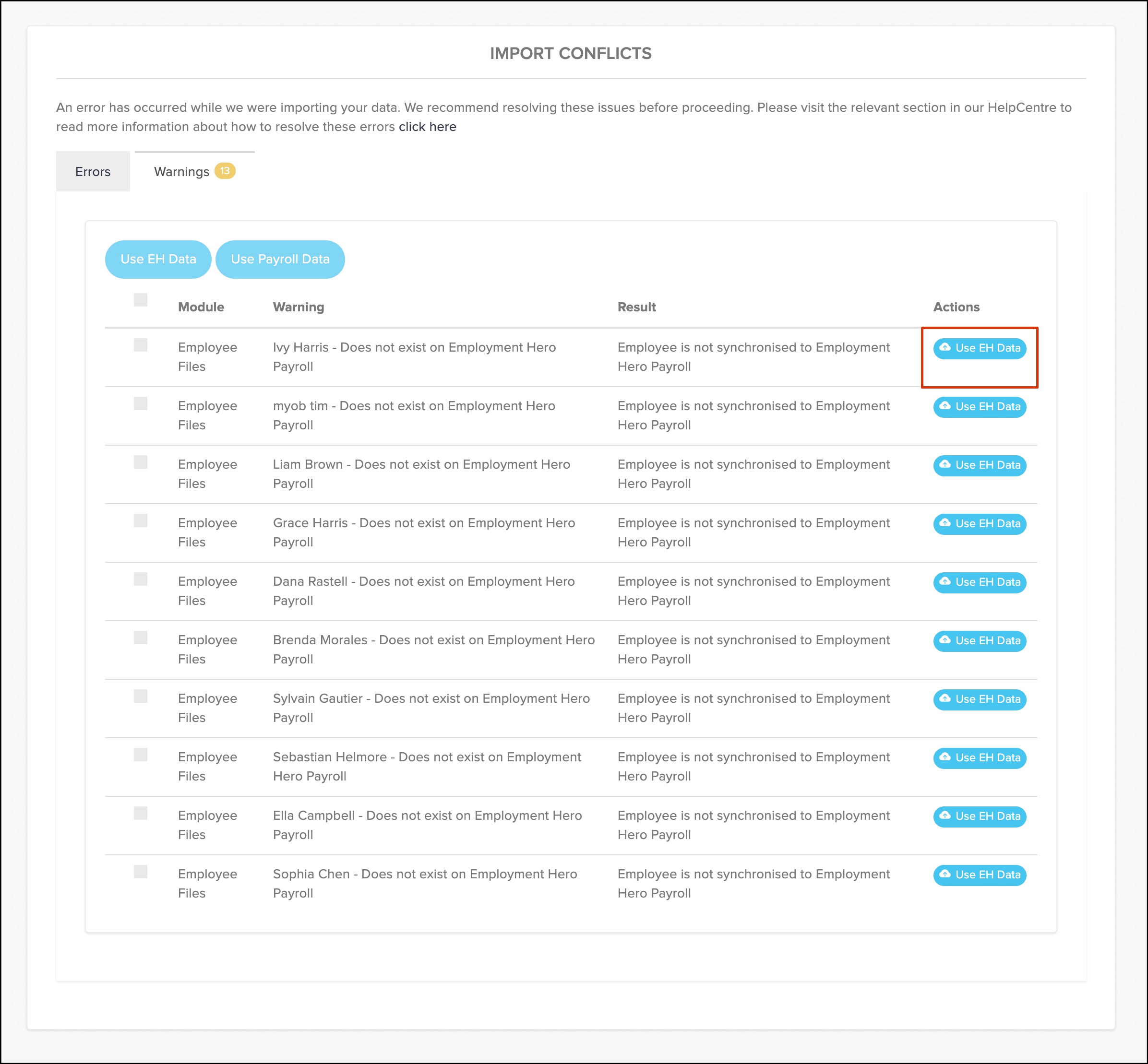Check the box for Ivy Harris row

[x=141, y=345]
